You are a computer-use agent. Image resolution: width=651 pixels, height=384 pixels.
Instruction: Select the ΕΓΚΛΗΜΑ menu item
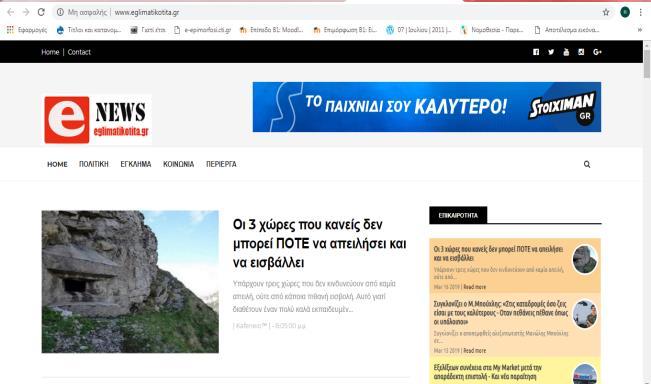pos(136,164)
